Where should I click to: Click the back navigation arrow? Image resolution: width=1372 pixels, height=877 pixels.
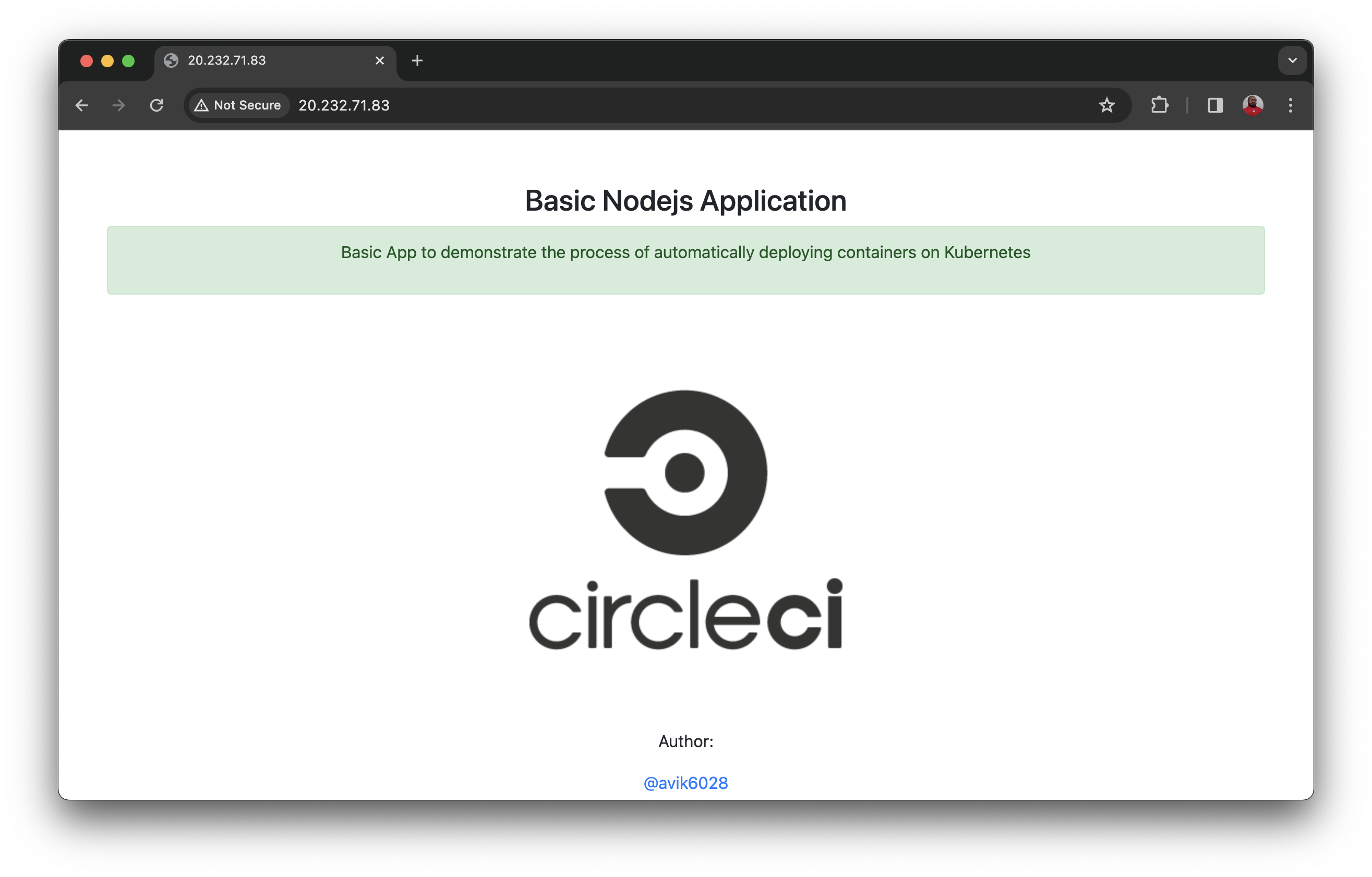[81, 105]
